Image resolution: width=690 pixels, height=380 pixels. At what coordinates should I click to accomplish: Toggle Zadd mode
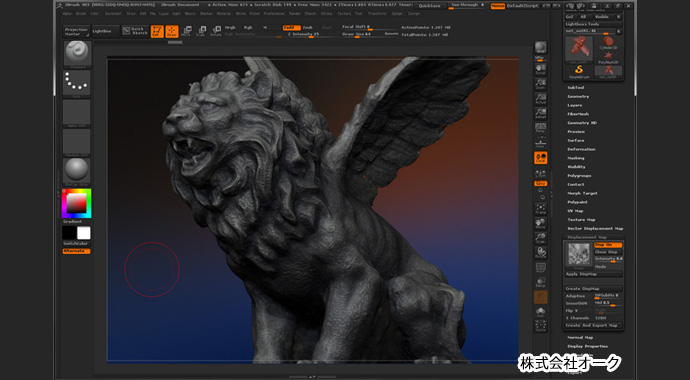pyautogui.click(x=291, y=27)
